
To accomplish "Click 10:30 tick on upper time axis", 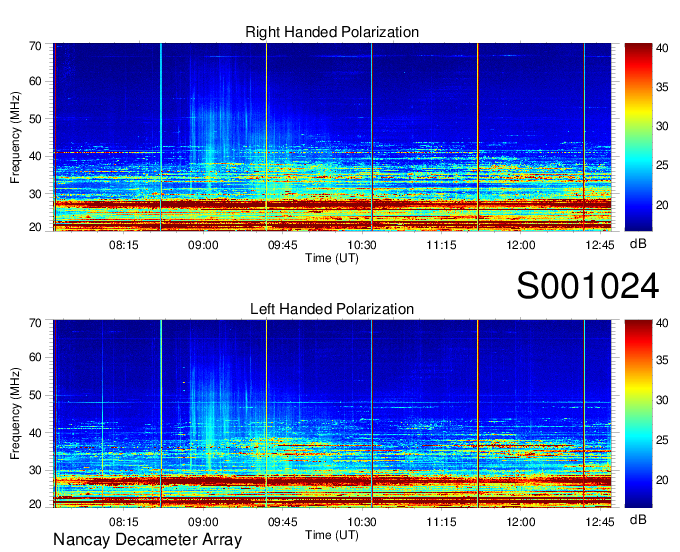I will pos(362,245).
